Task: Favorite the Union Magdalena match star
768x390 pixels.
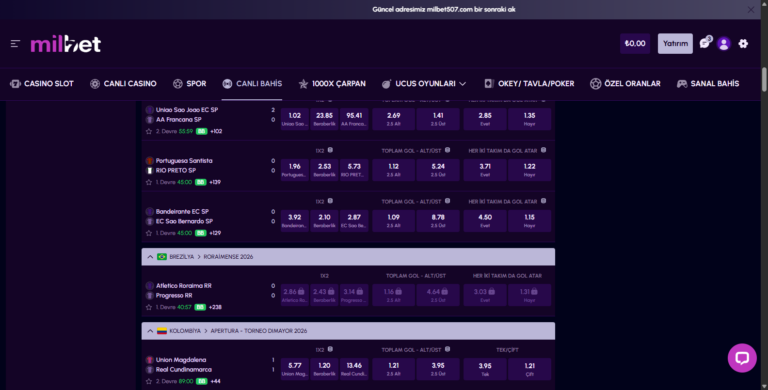Action: (149, 381)
